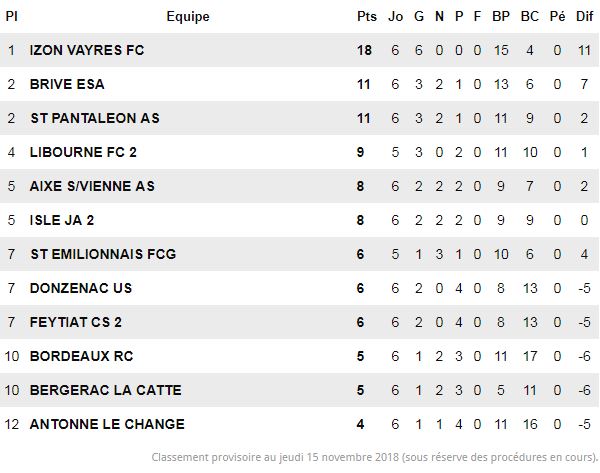This screenshot has width=600, height=473.
Task: Click the Pts column header
Action: 367,16
